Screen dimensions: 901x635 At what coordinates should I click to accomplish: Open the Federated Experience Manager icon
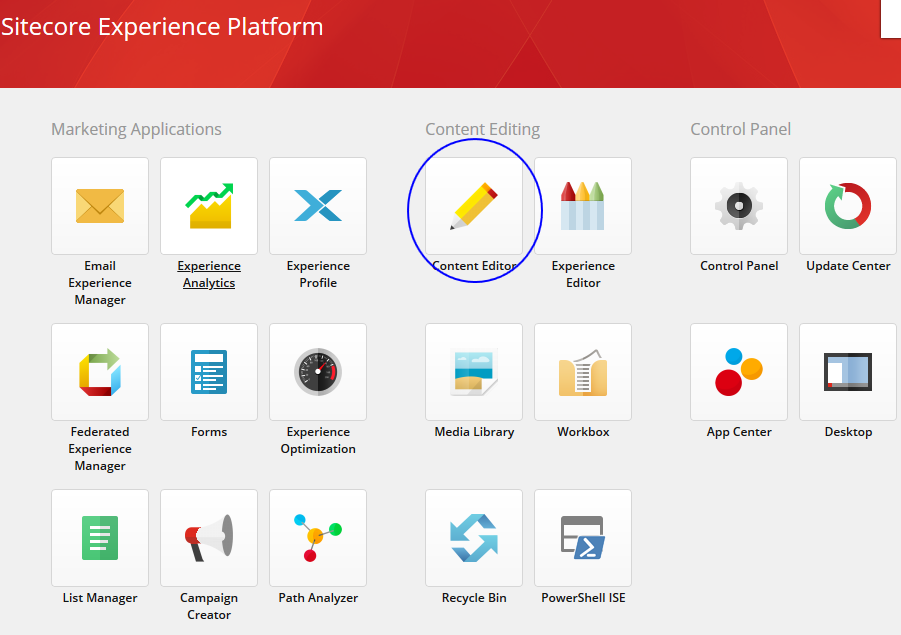pos(100,372)
